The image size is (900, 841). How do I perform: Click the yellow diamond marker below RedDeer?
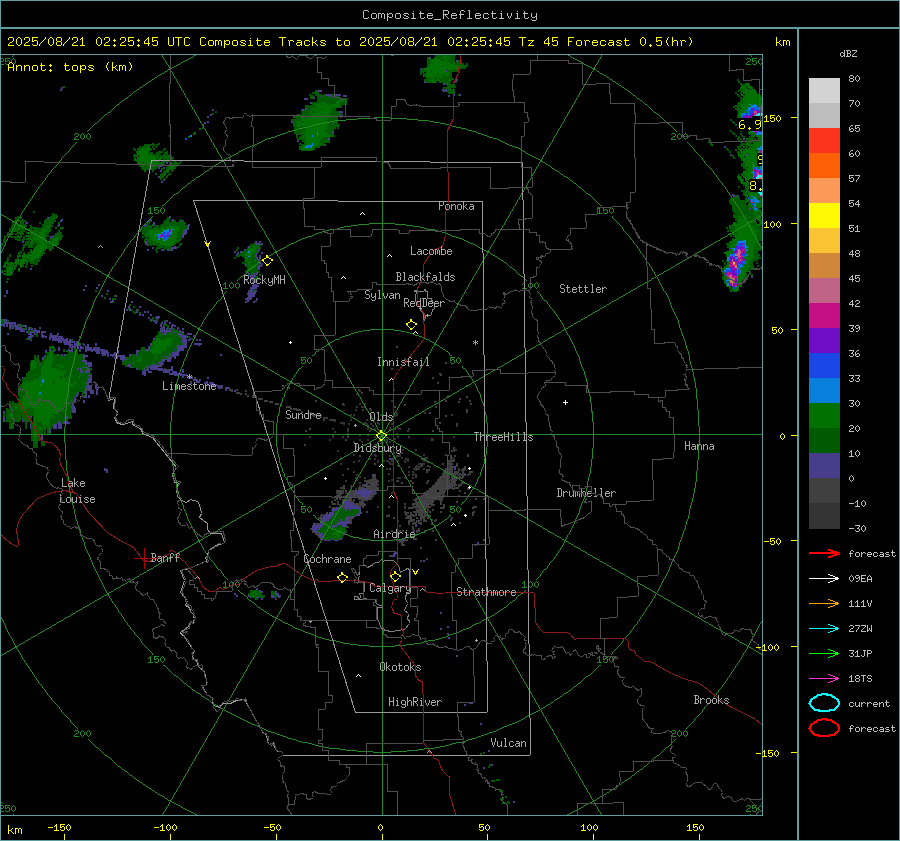[412, 325]
